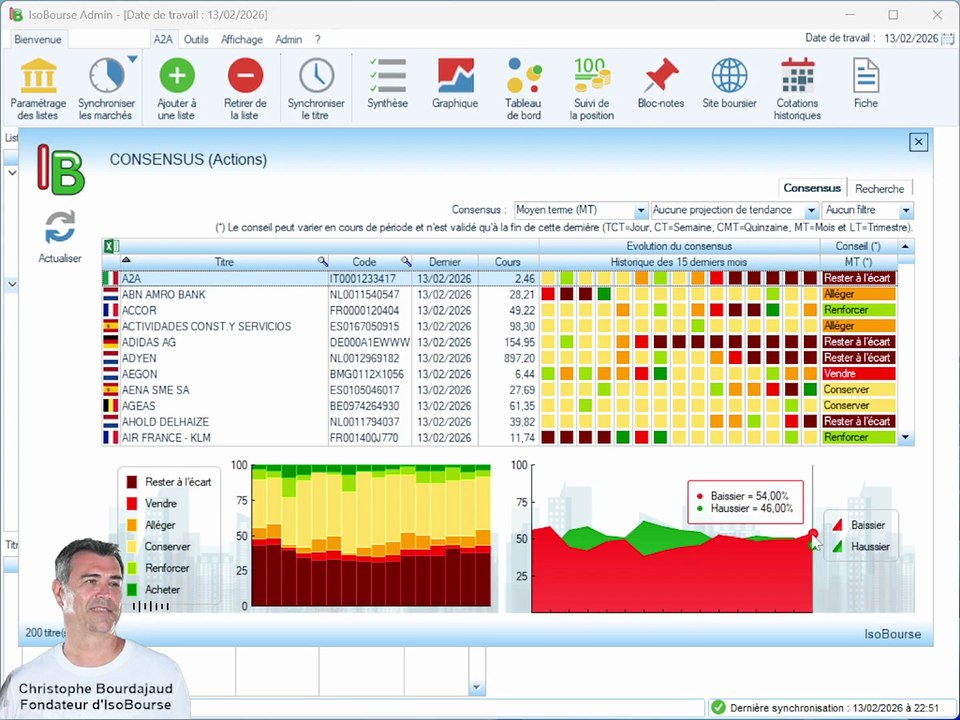This screenshot has height=720, width=960.
Task: Collapse the lower left side panel chevron
Action: point(12,284)
